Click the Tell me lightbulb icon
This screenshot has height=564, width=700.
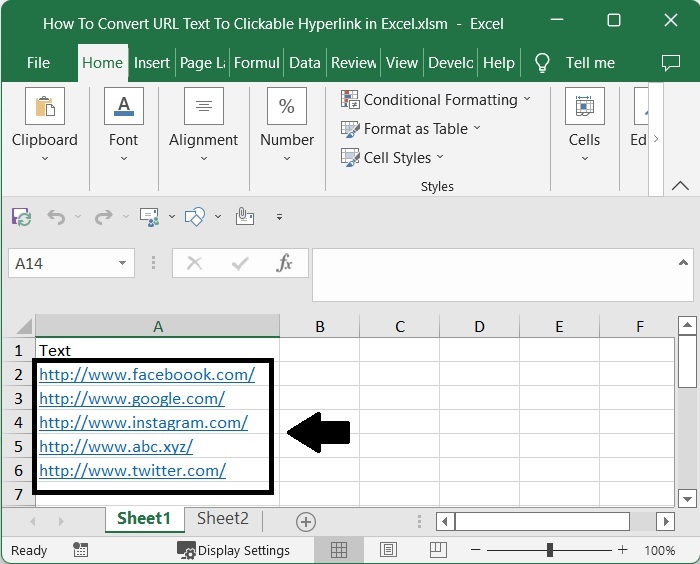pyautogui.click(x=542, y=62)
